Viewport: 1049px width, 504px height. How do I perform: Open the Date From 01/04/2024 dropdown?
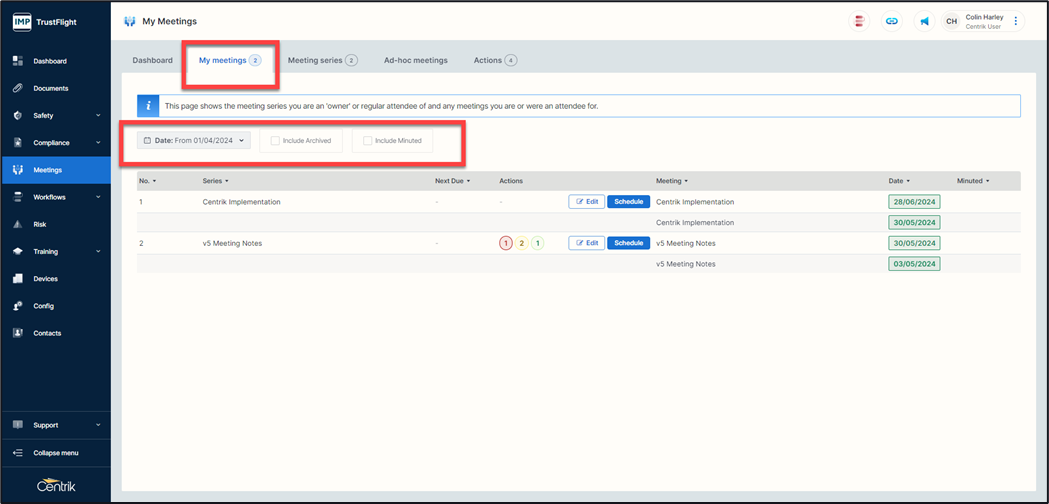pos(194,141)
